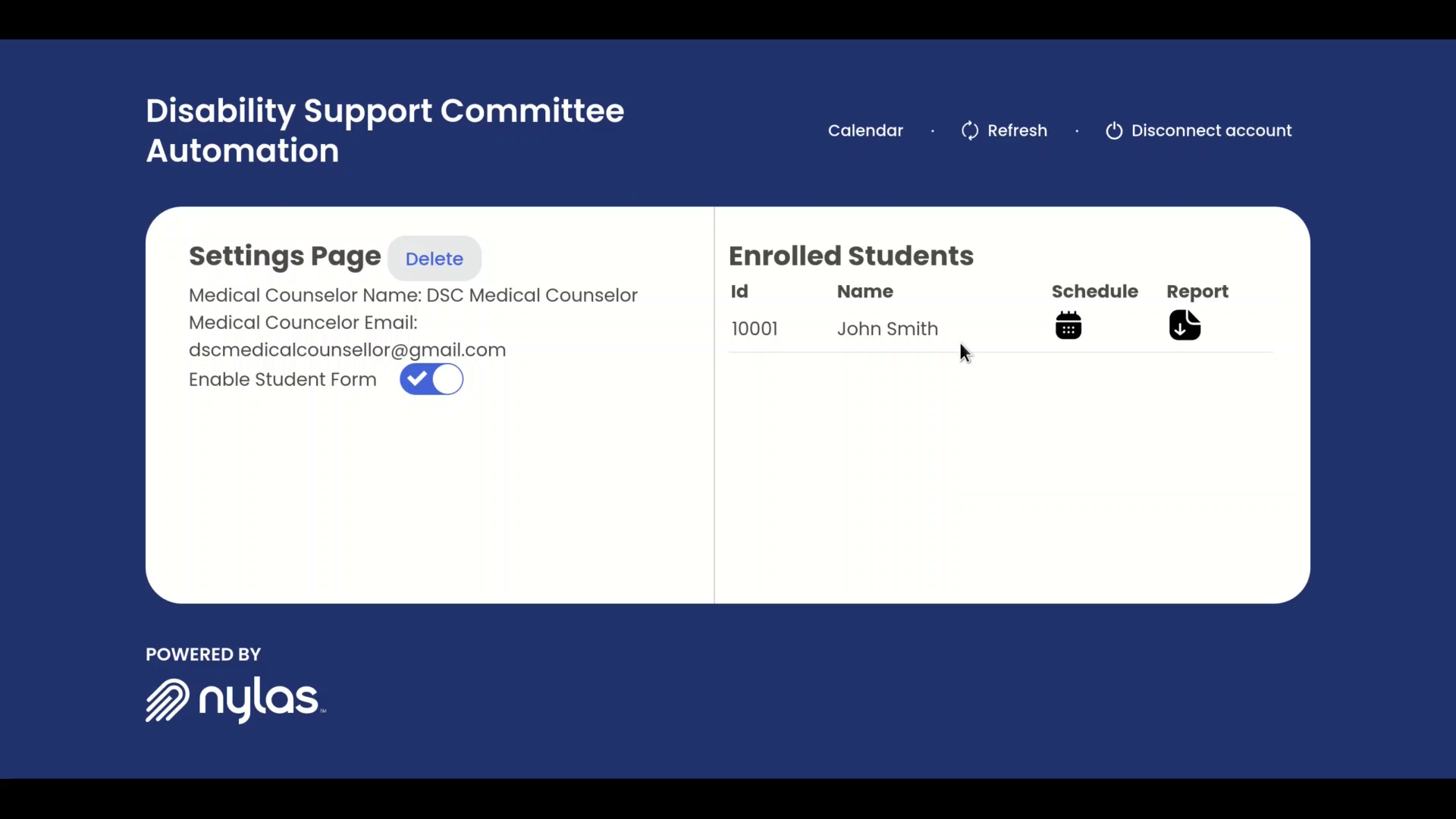Click the dscmedicalcounsellor@gmail.com email text
Viewport: 1456px width, 819px height.
(x=347, y=350)
